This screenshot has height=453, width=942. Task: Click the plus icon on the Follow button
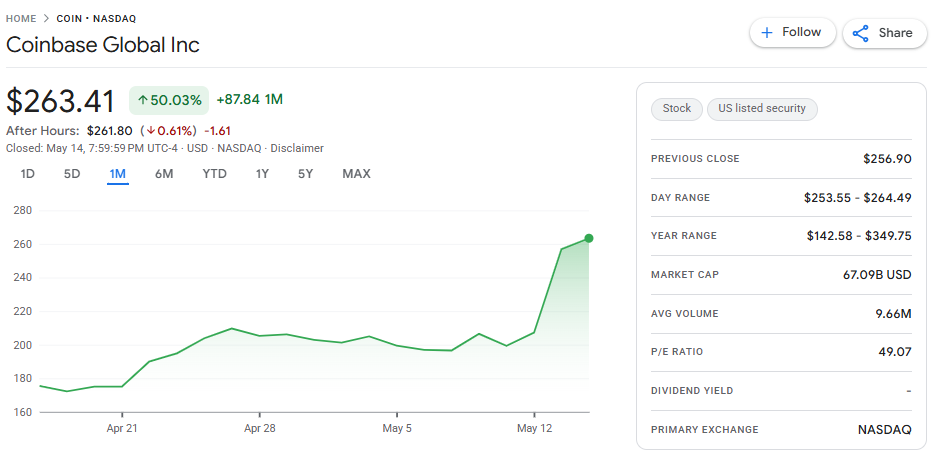point(767,33)
